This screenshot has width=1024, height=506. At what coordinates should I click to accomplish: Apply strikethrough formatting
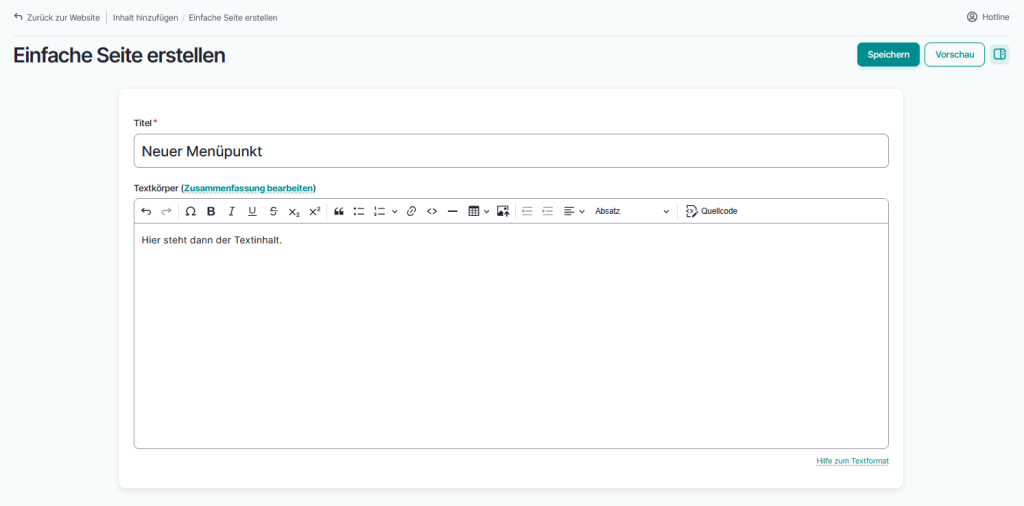pos(273,211)
